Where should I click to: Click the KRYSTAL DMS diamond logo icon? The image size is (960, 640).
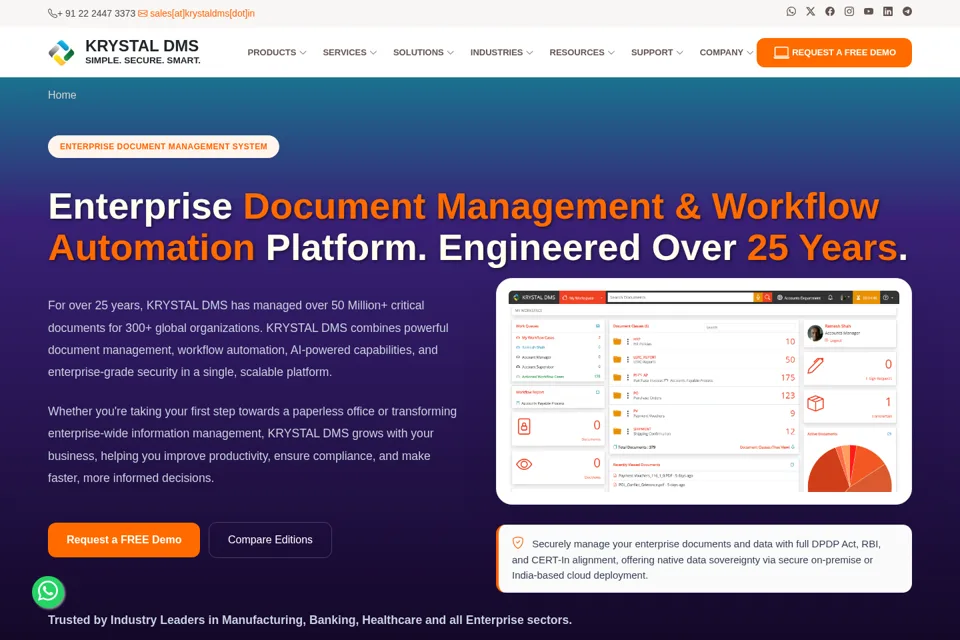click(x=61, y=52)
